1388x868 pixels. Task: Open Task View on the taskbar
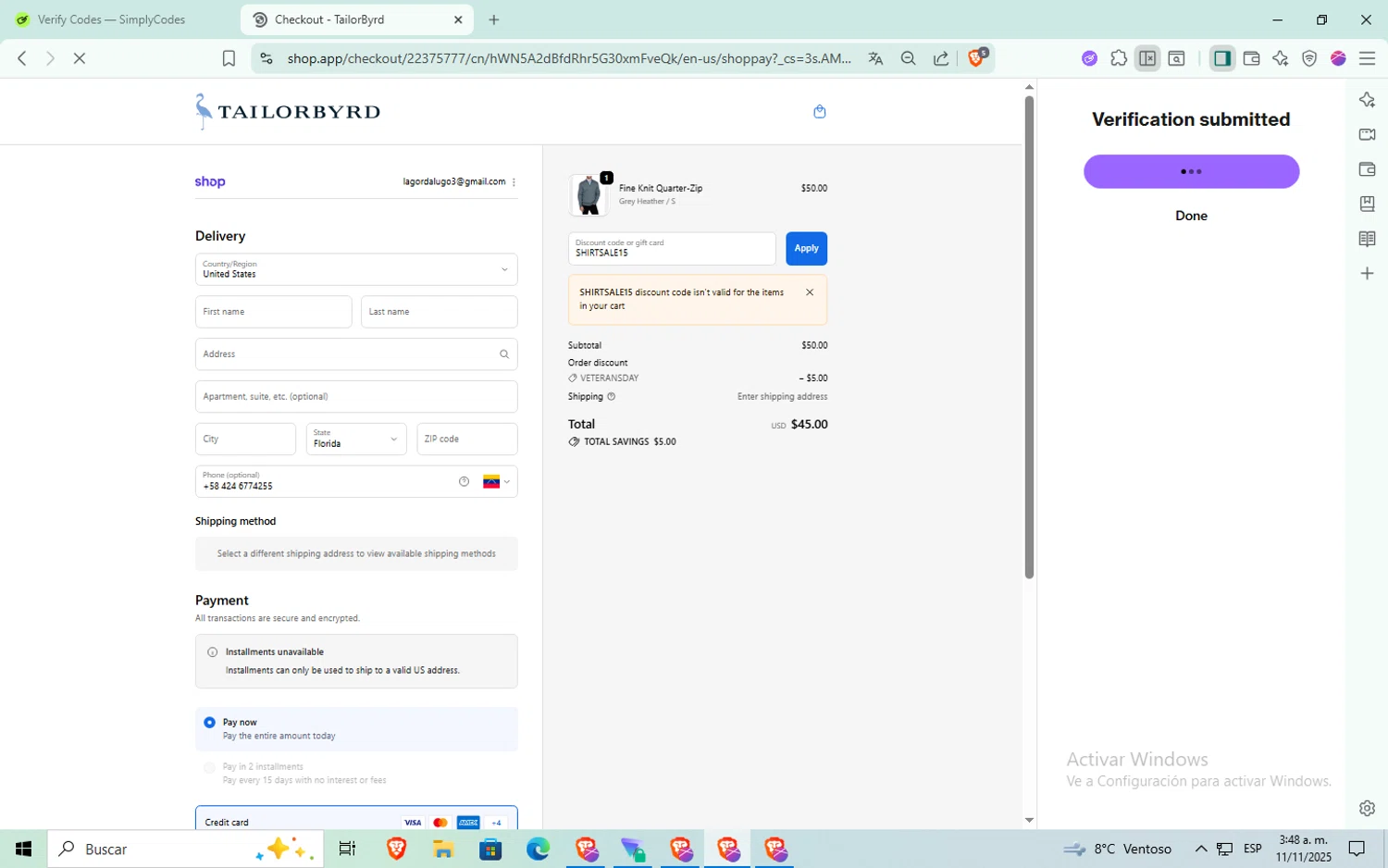coord(348,849)
